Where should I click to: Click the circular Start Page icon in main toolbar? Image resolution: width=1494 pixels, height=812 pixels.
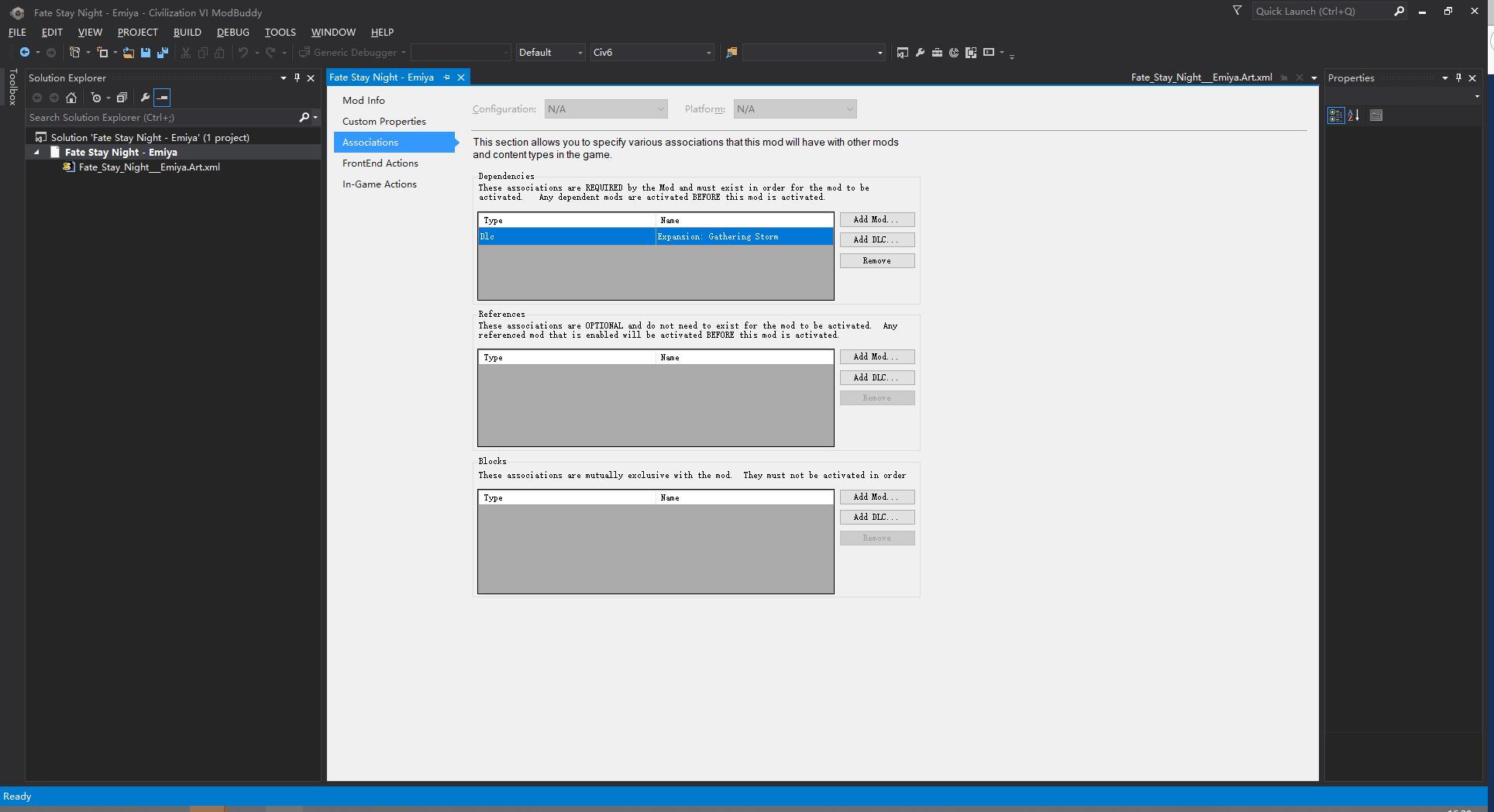[x=954, y=52]
